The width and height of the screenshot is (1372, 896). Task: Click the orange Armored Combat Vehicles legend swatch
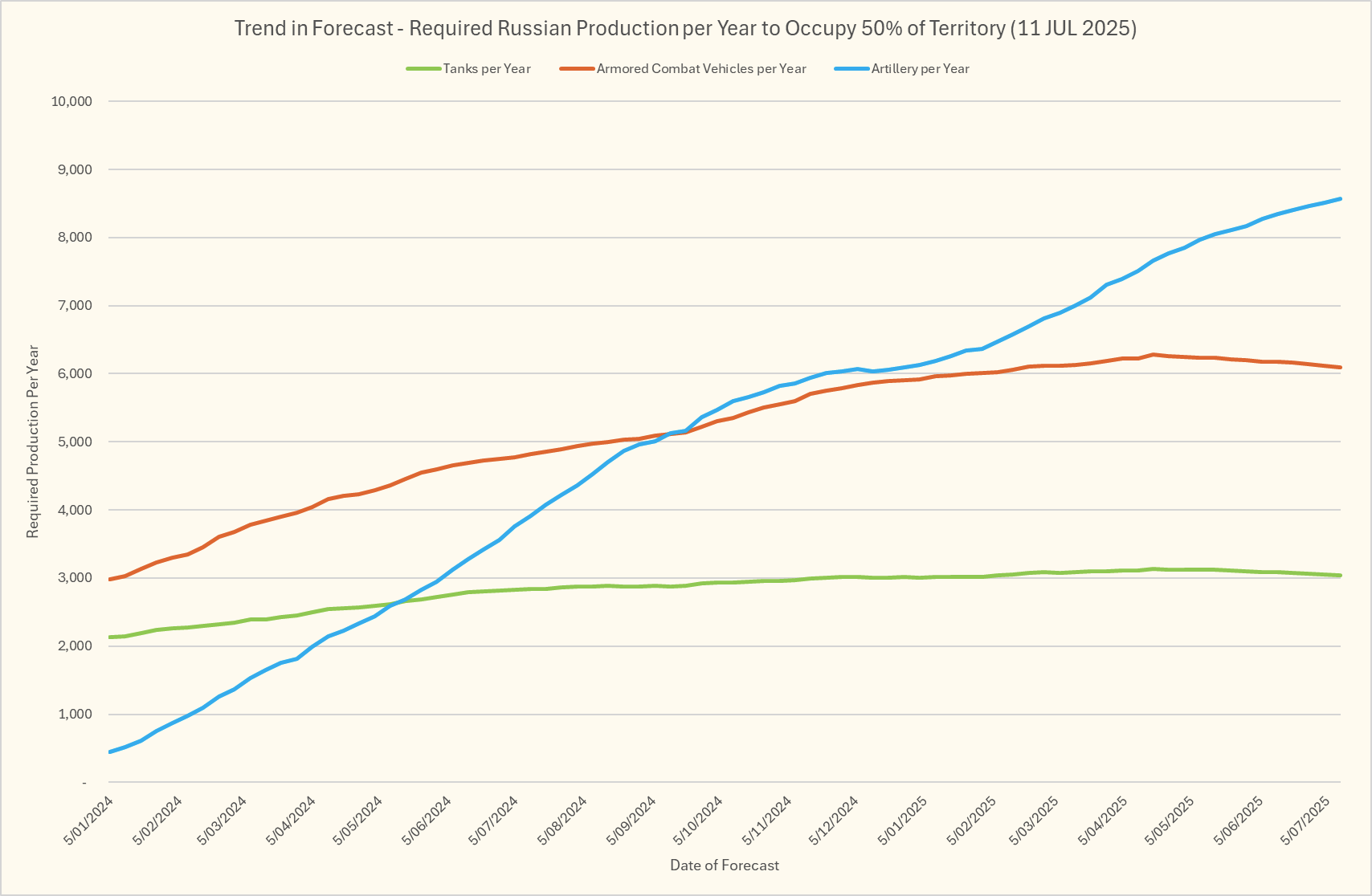pos(577,69)
